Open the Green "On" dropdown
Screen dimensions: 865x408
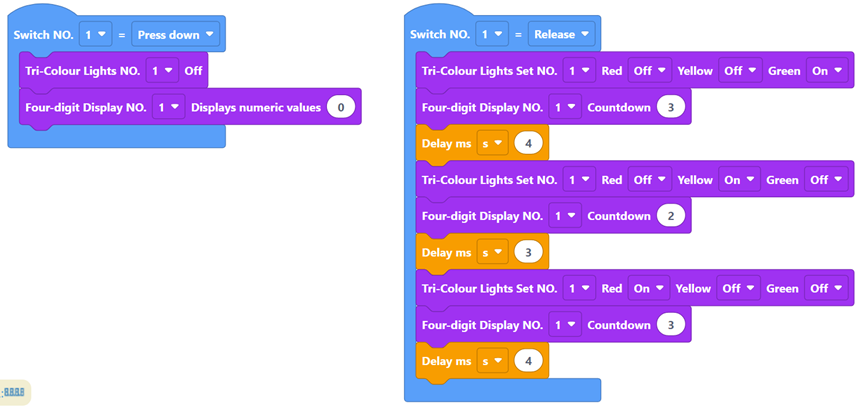tap(826, 71)
